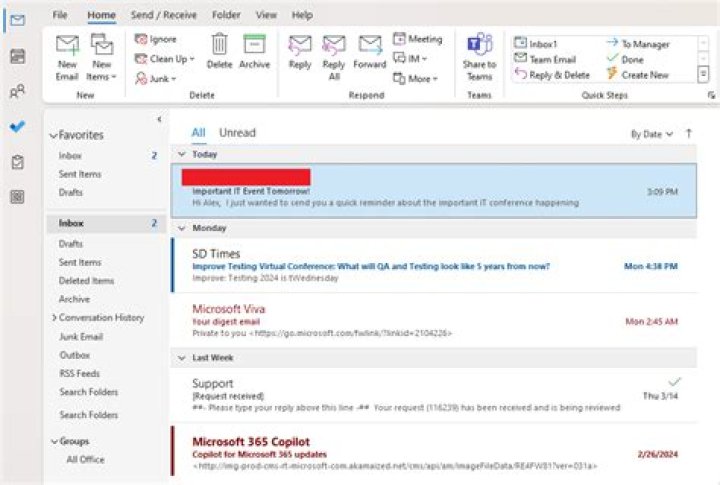Click the Reply & Delete quick step

(552, 74)
